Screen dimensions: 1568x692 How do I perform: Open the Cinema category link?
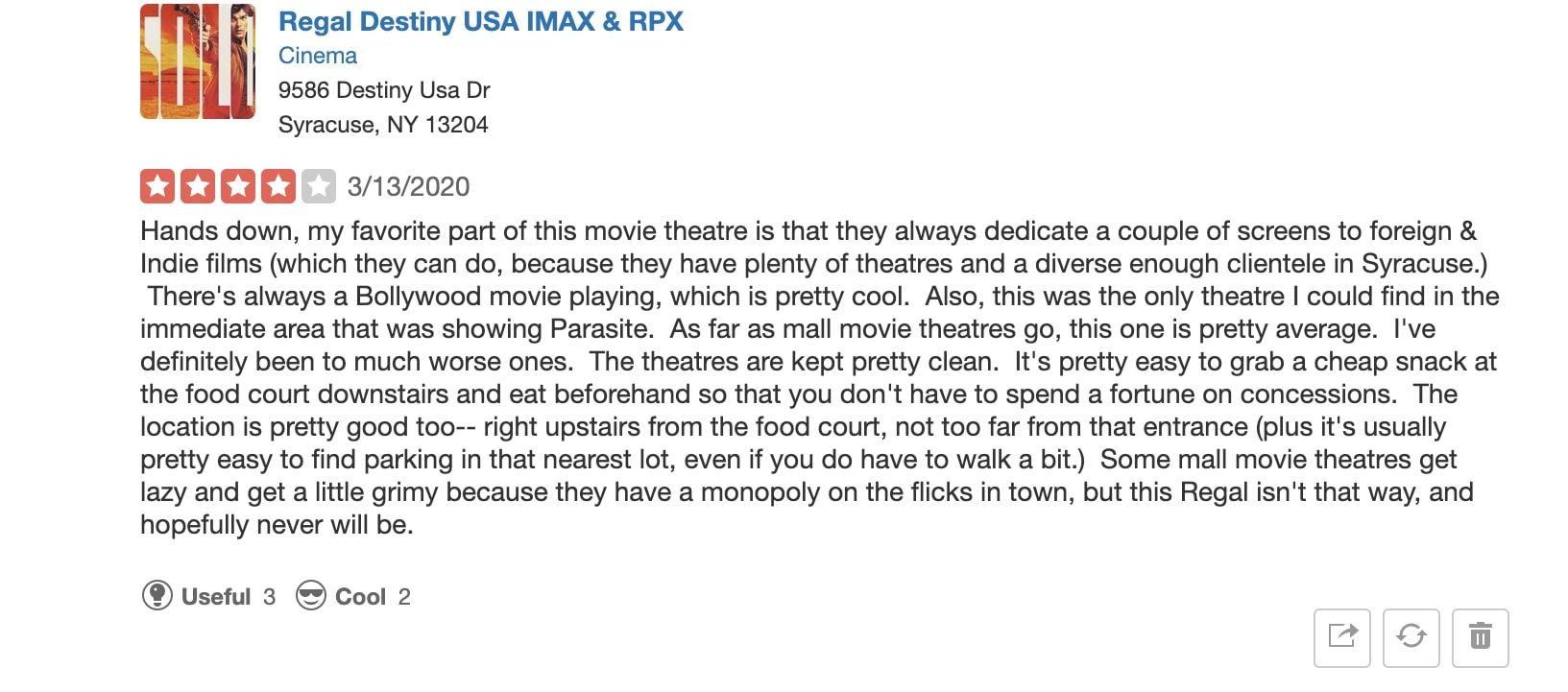point(317,56)
